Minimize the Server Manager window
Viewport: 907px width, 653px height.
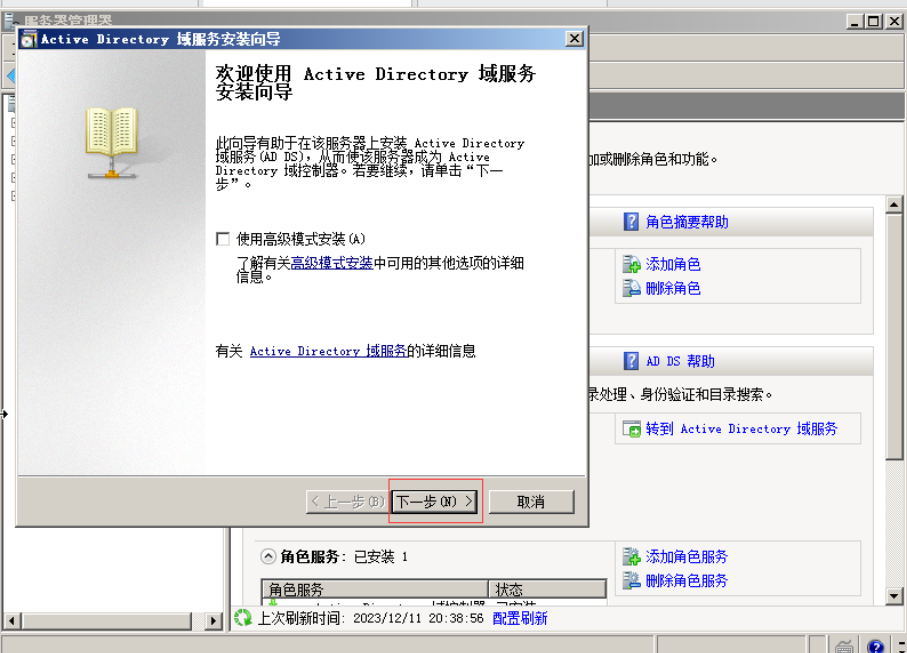click(x=856, y=21)
